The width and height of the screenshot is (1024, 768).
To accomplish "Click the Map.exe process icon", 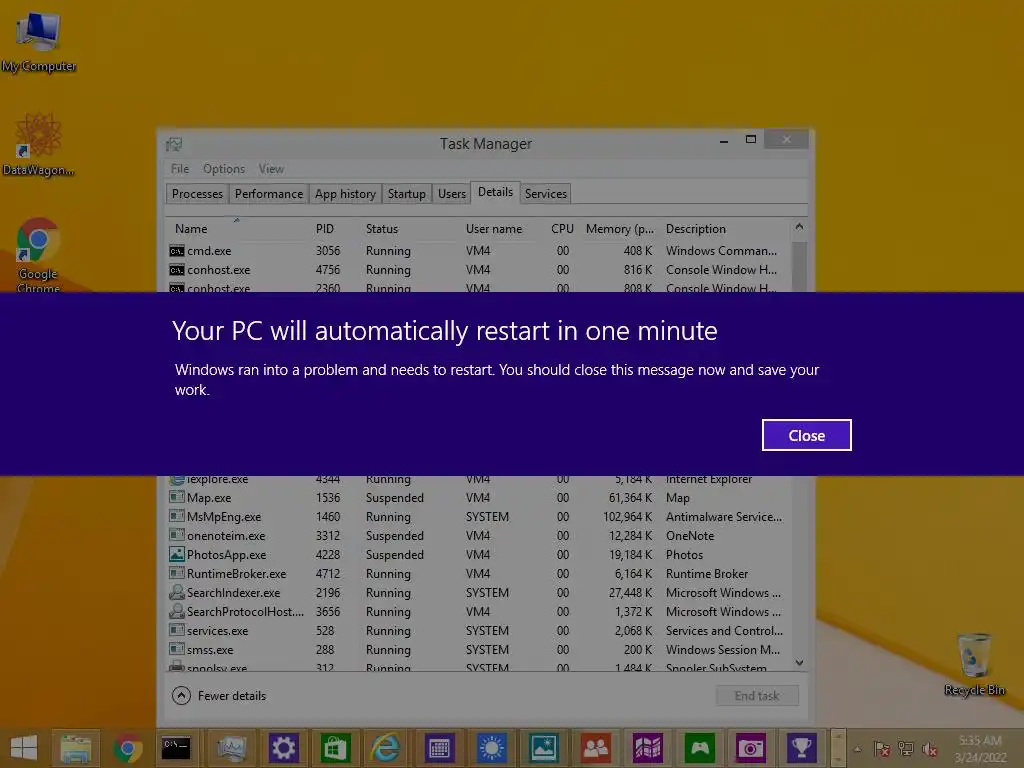I will click(176, 497).
